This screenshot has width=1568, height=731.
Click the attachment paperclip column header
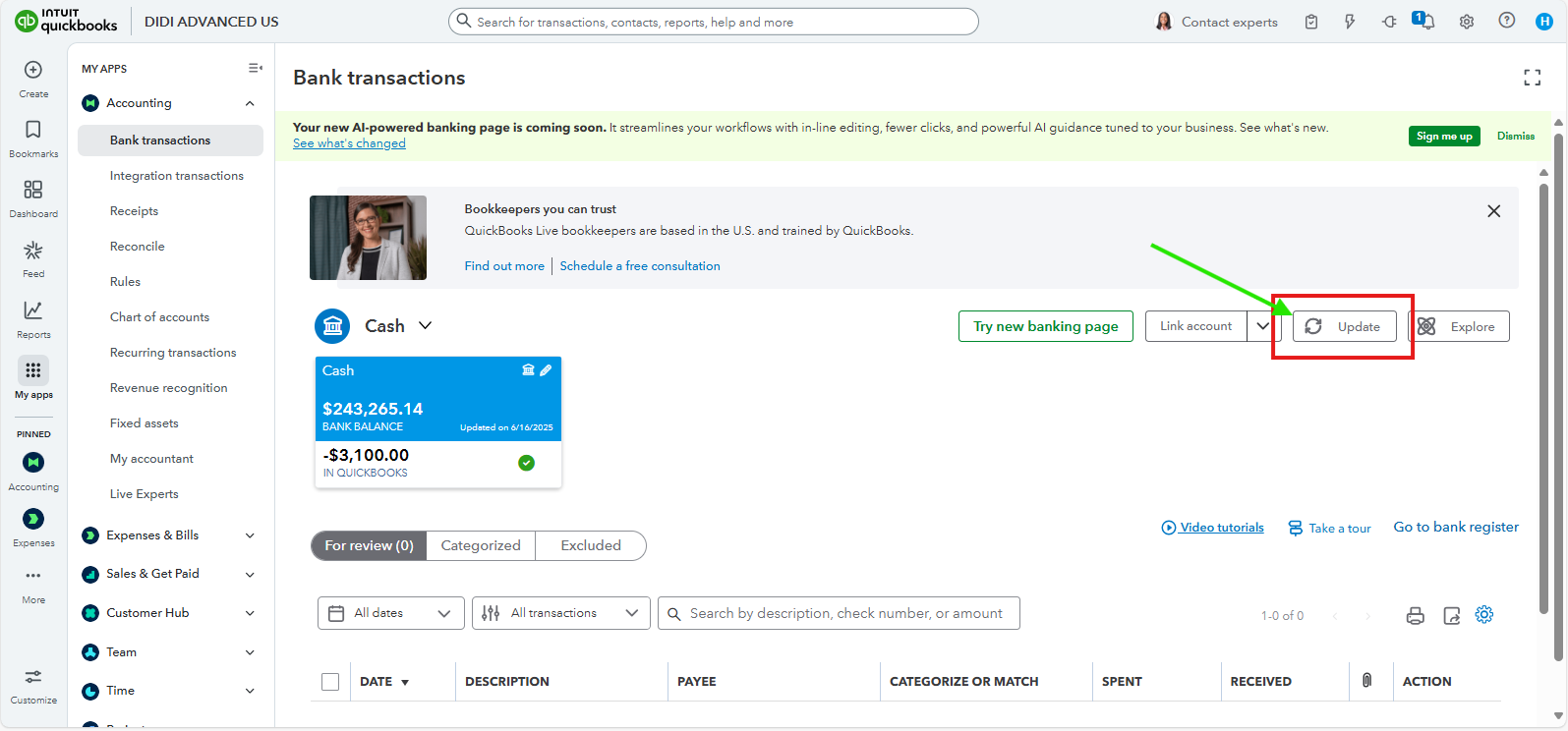coord(1366,680)
